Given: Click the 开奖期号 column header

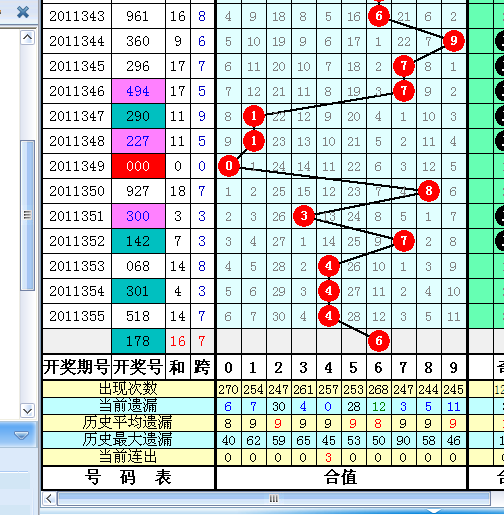Looking at the screenshot, I should point(77,367).
